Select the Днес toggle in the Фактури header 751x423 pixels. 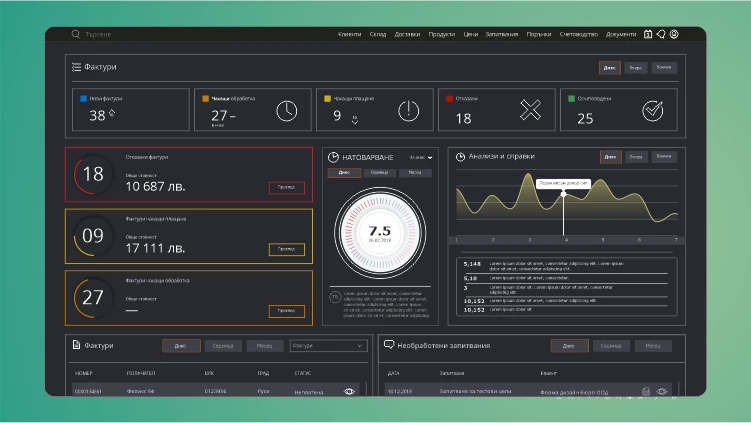tap(610, 68)
